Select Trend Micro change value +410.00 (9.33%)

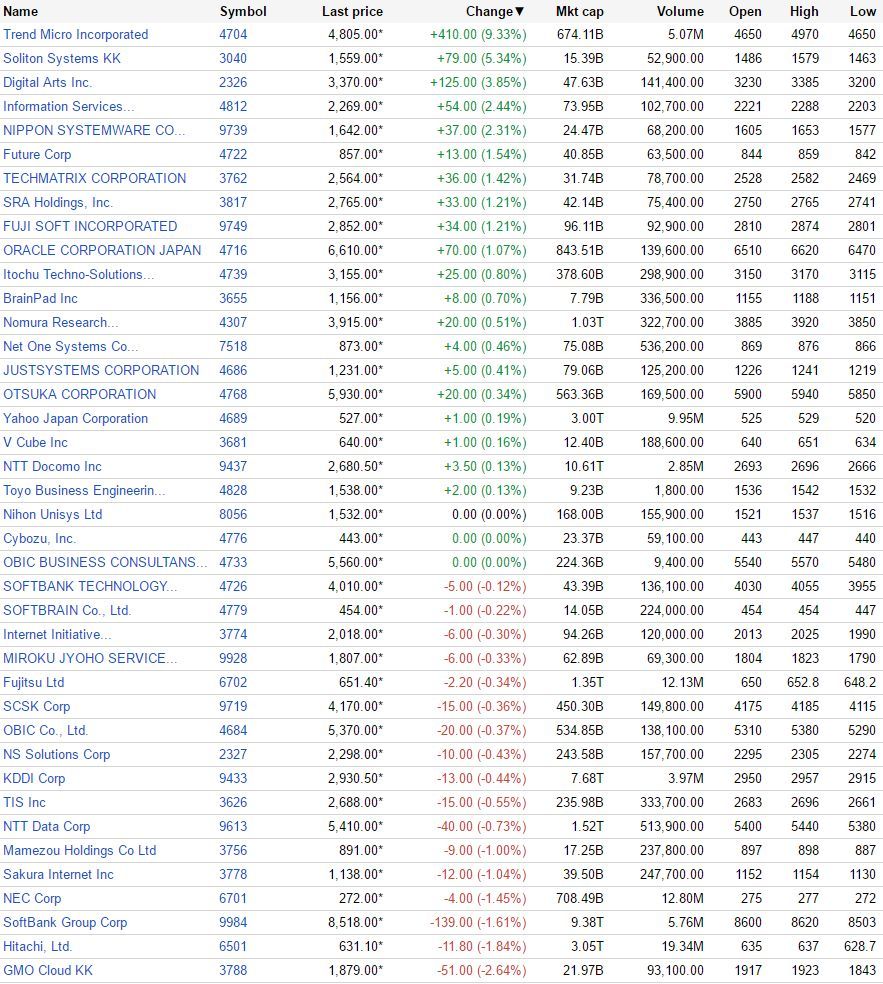pyautogui.click(x=478, y=35)
